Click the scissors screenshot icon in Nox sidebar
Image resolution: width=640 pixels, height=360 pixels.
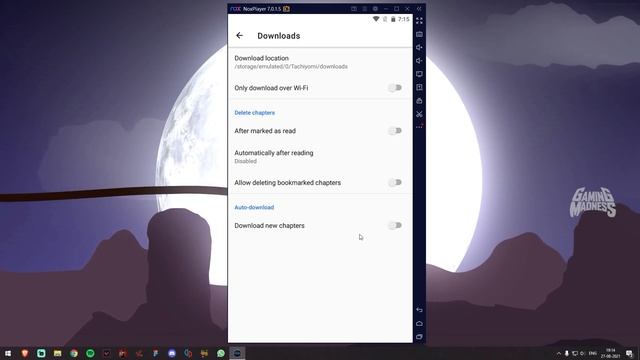pos(419,114)
